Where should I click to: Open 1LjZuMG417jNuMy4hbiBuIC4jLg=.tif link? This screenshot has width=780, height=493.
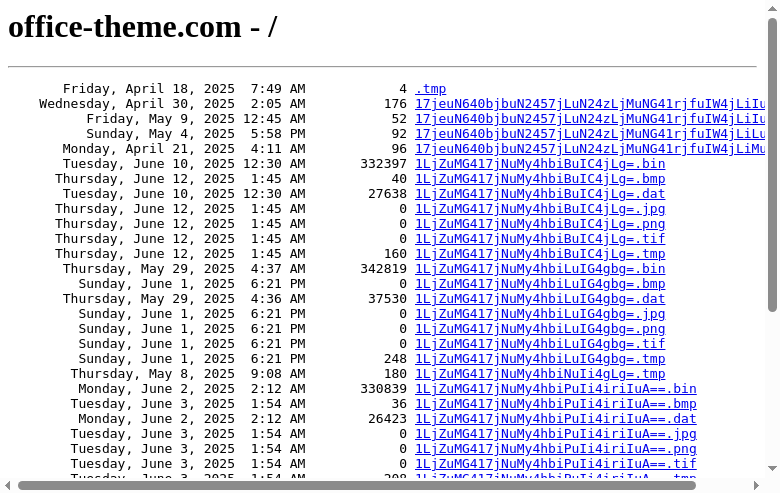pyautogui.click(x=540, y=239)
